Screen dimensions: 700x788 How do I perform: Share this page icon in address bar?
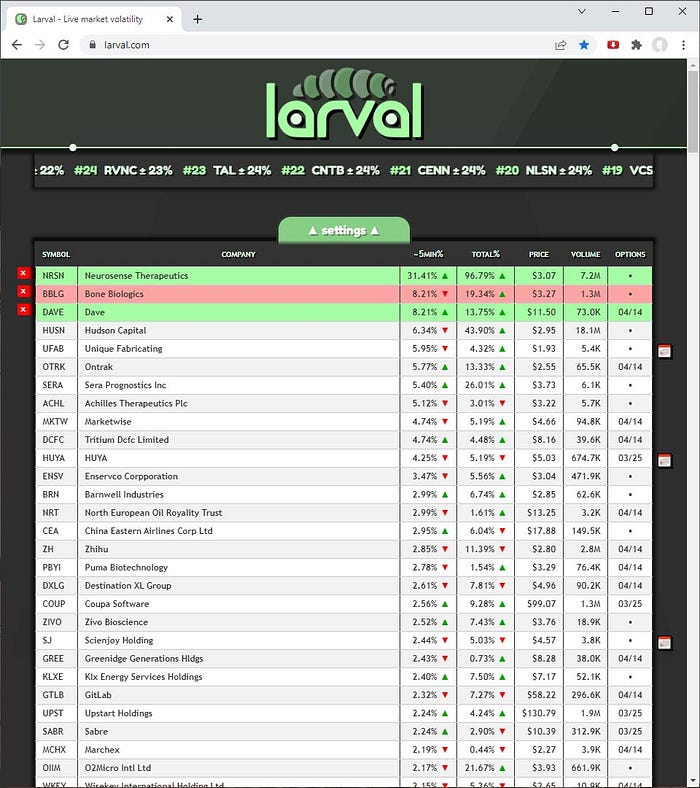[x=560, y=45]
